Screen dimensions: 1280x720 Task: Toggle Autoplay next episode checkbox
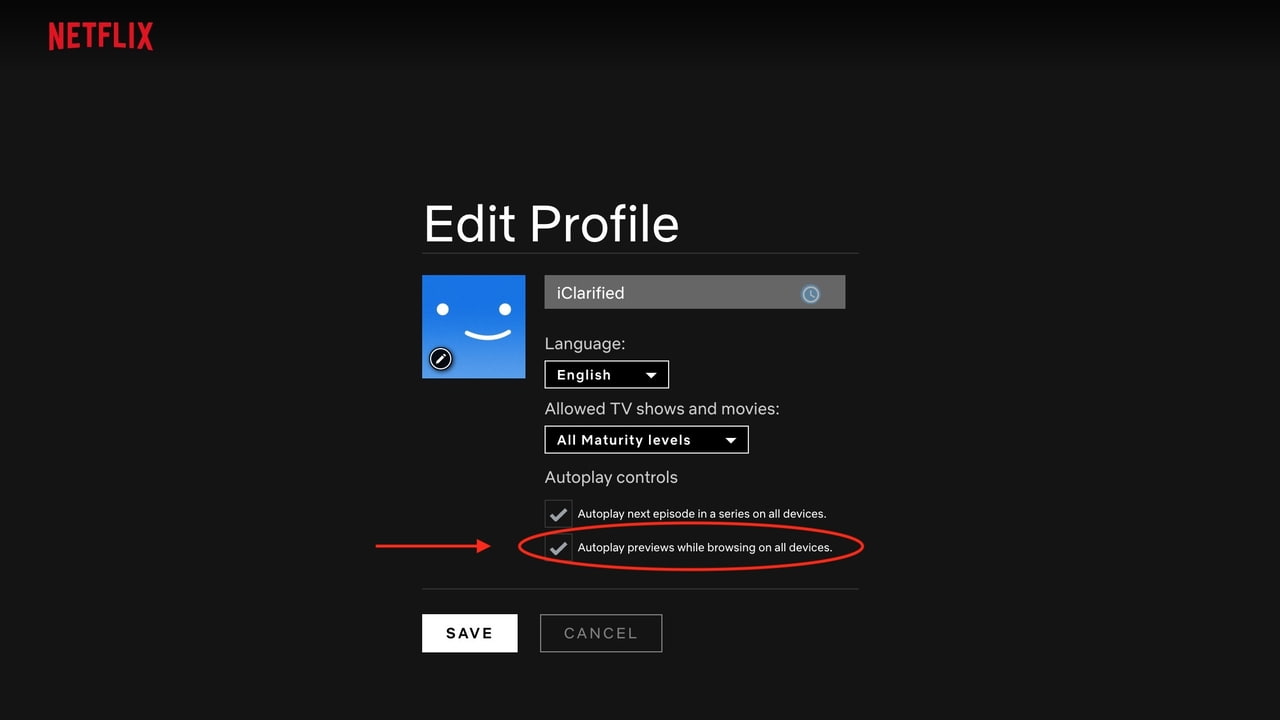tap(558, 514)
